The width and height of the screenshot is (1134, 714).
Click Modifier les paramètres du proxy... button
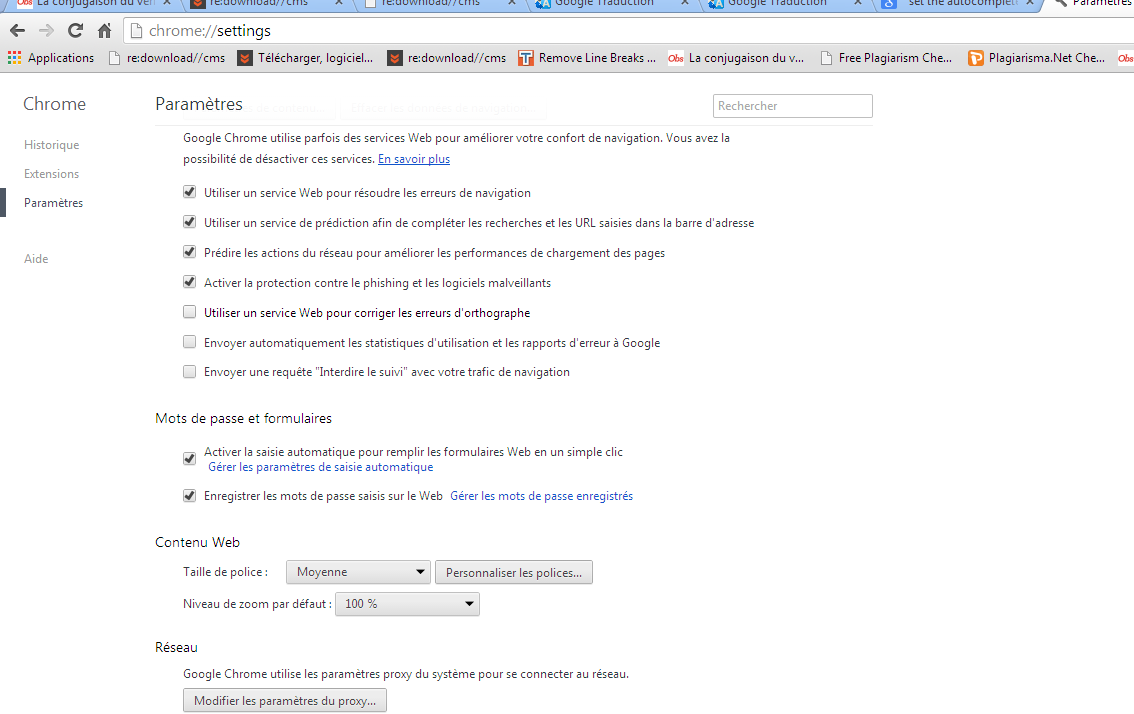285,701
